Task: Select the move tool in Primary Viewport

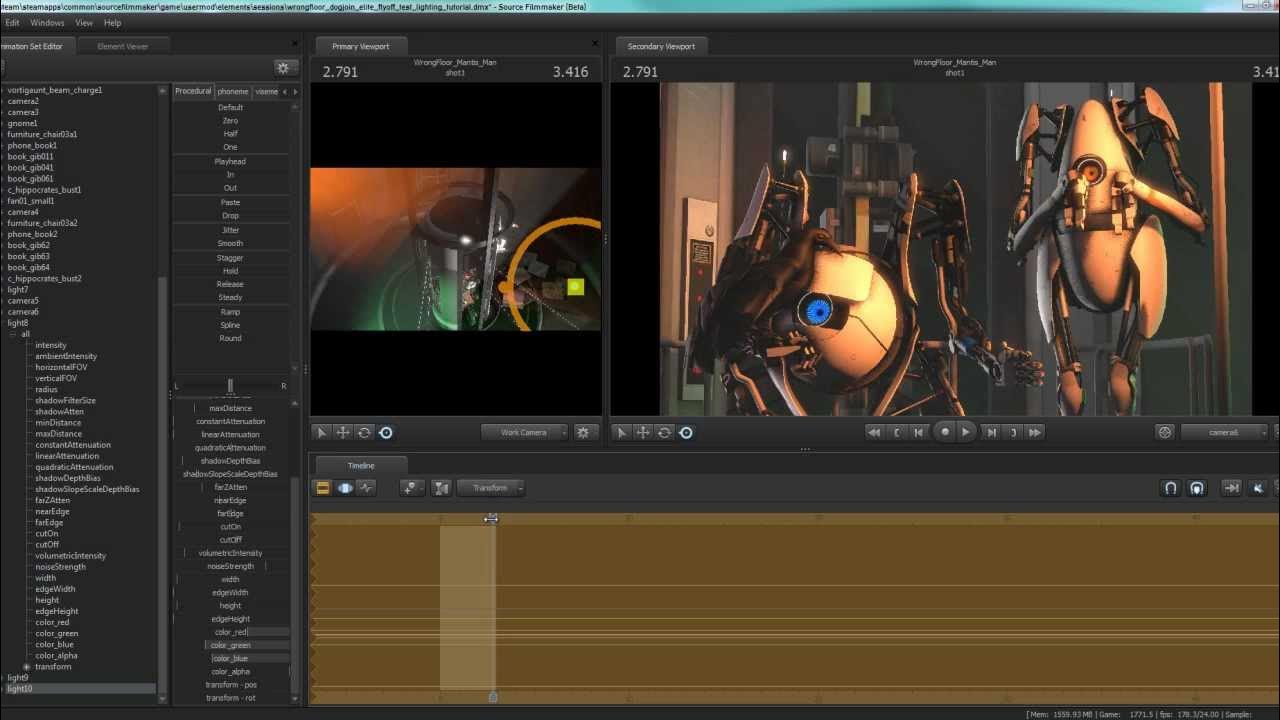Action: click(343, 433)
